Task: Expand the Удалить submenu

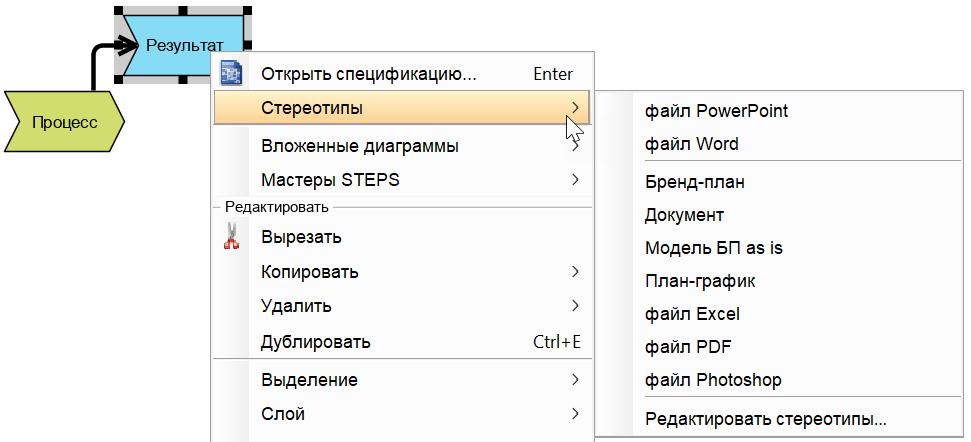Action: [296, 306]
